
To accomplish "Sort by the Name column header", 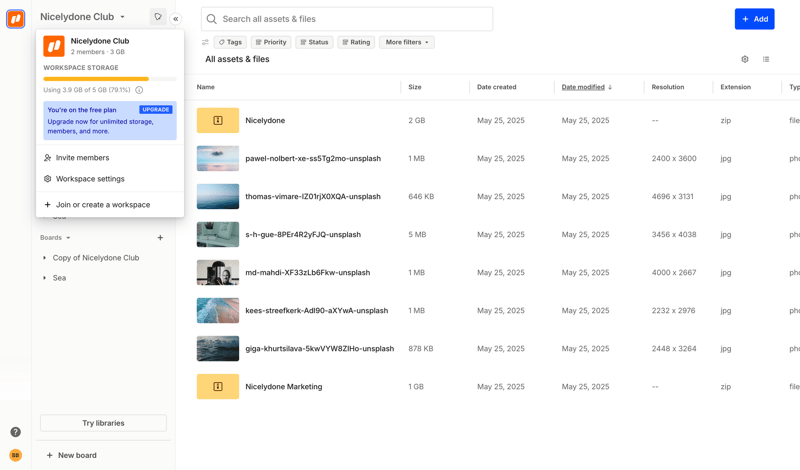I will (x=206, y=87).
